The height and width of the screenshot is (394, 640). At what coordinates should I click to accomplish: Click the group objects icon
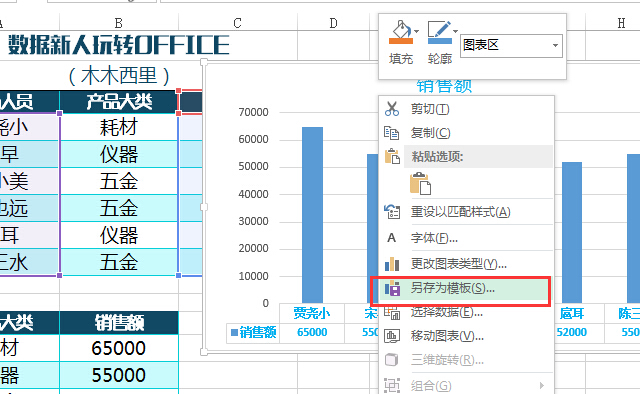[x=392, y=385]
